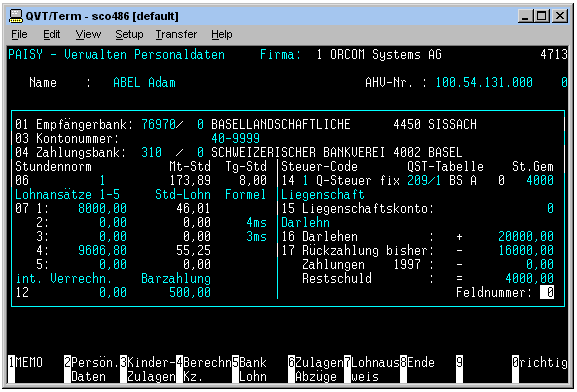The height and width of the screenshot is (392, 577).
Task: Click Barzahlung value 500,00
Action: point(190,292)
